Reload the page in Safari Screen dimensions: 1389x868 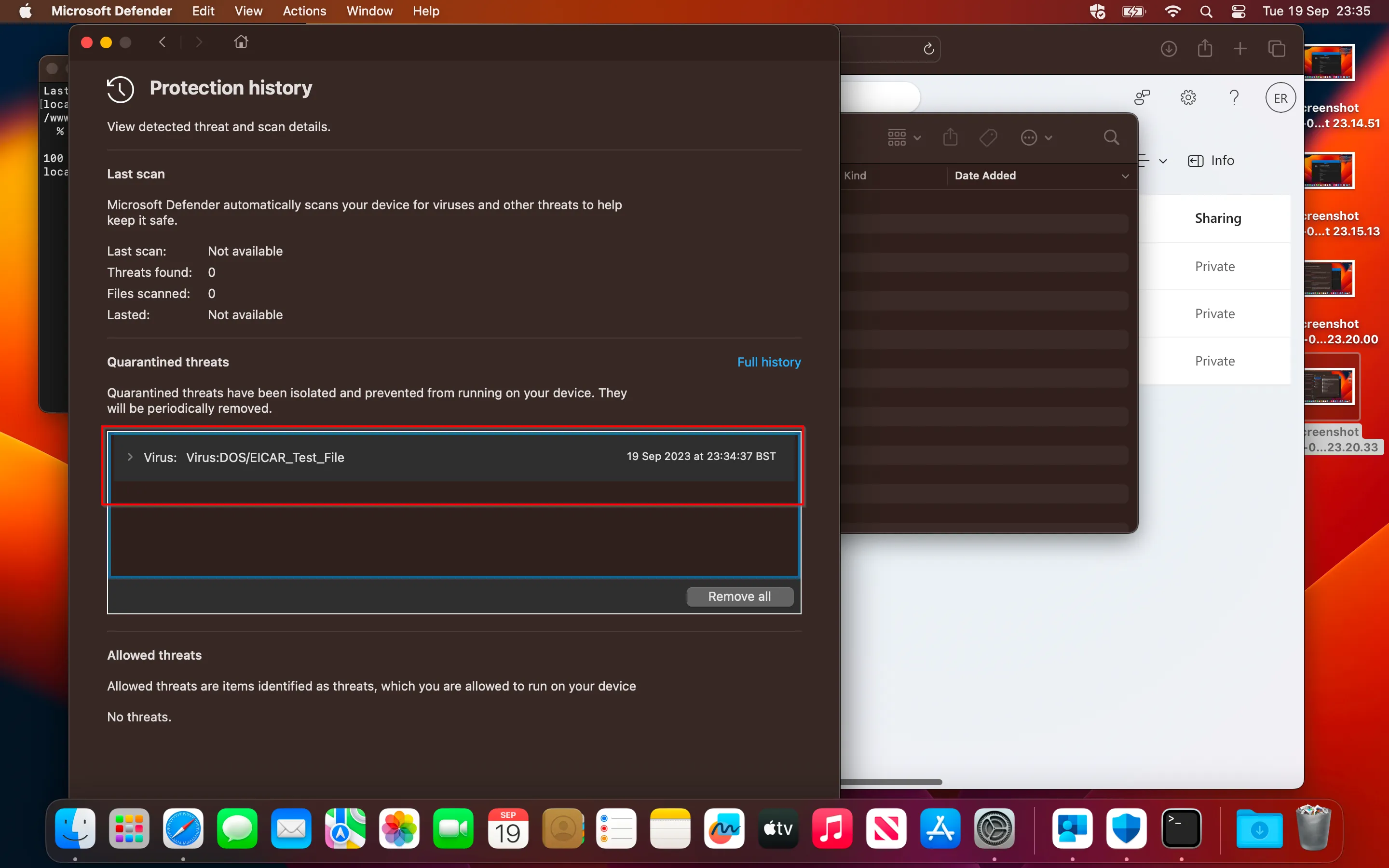(x=929, y=49)
